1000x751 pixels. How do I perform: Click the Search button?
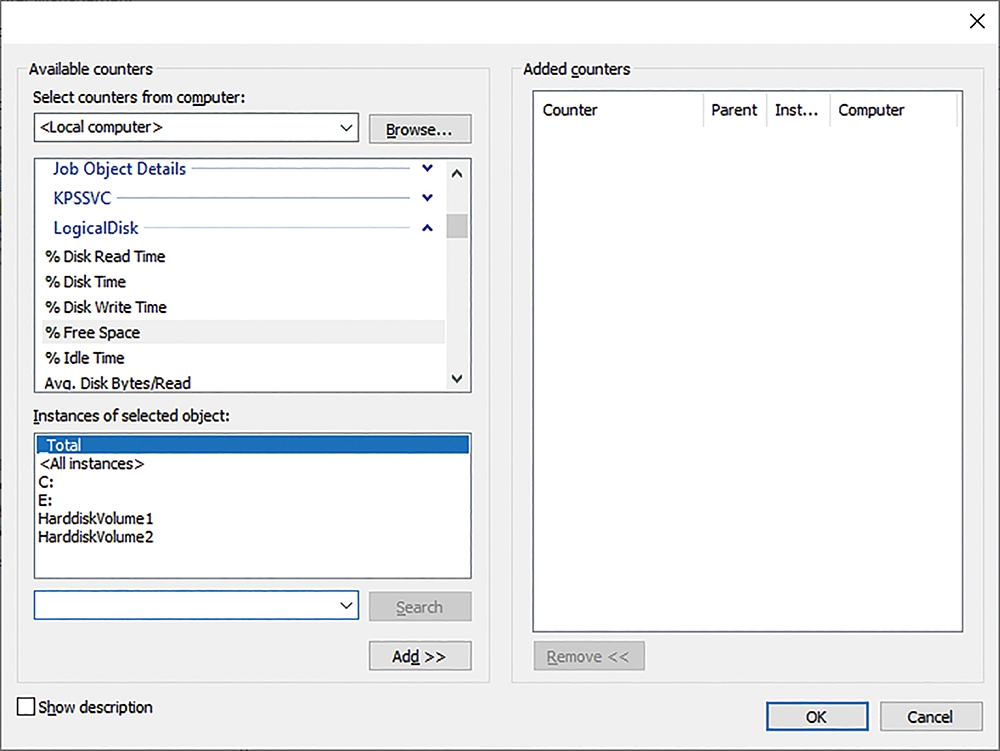click(420, 607)
